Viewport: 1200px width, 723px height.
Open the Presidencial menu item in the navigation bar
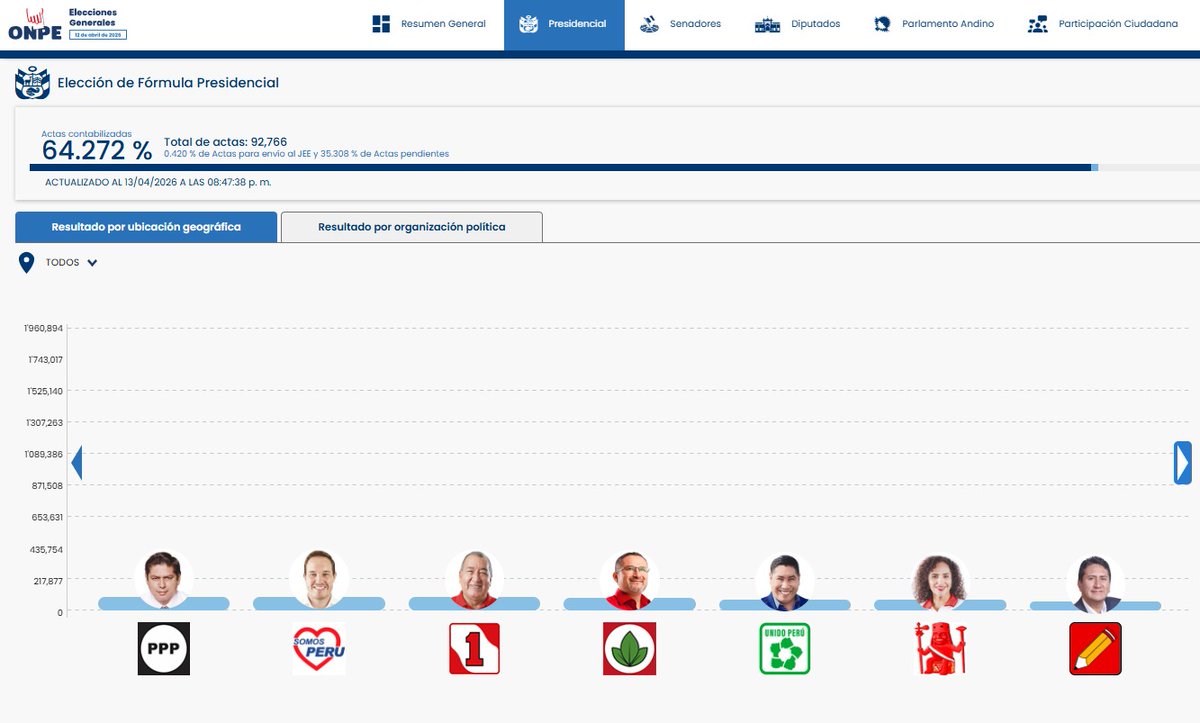click(563, 23)
